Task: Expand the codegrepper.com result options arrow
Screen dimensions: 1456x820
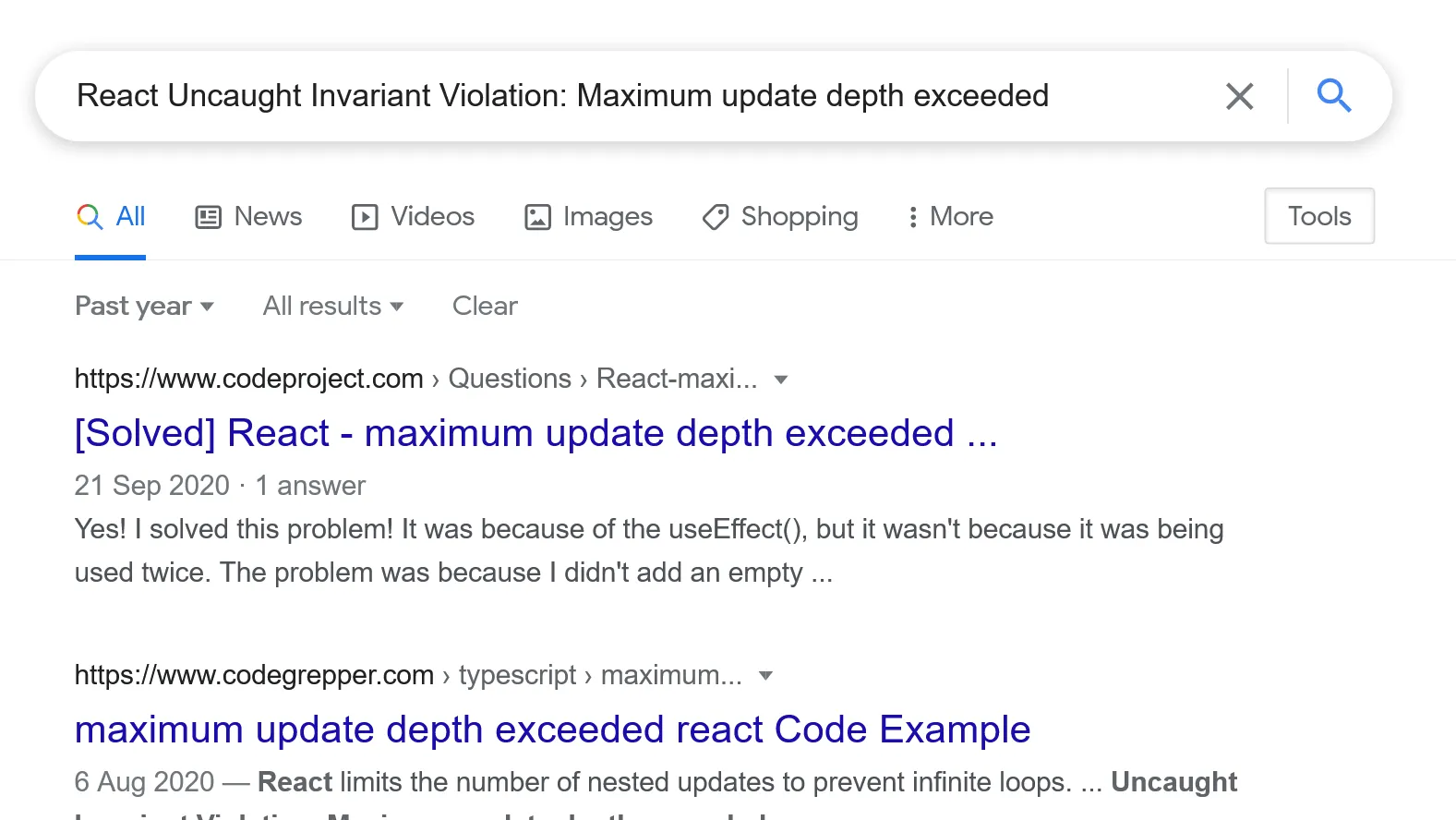Action: click(765, 676)
